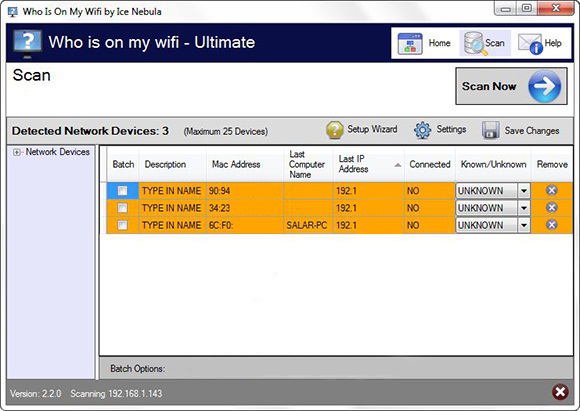Close the Who Is On My Wifi window
Viewport: 580px width, 411px height.
556,9
